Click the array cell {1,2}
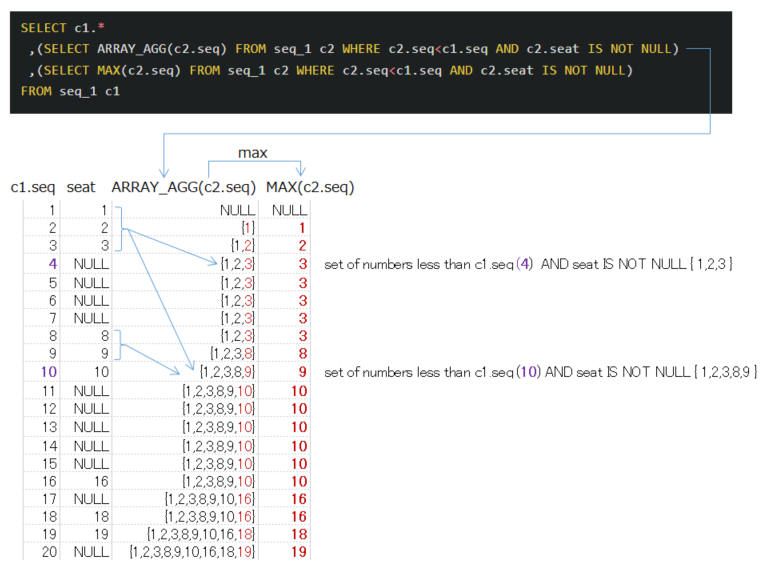 pos(243,245)
